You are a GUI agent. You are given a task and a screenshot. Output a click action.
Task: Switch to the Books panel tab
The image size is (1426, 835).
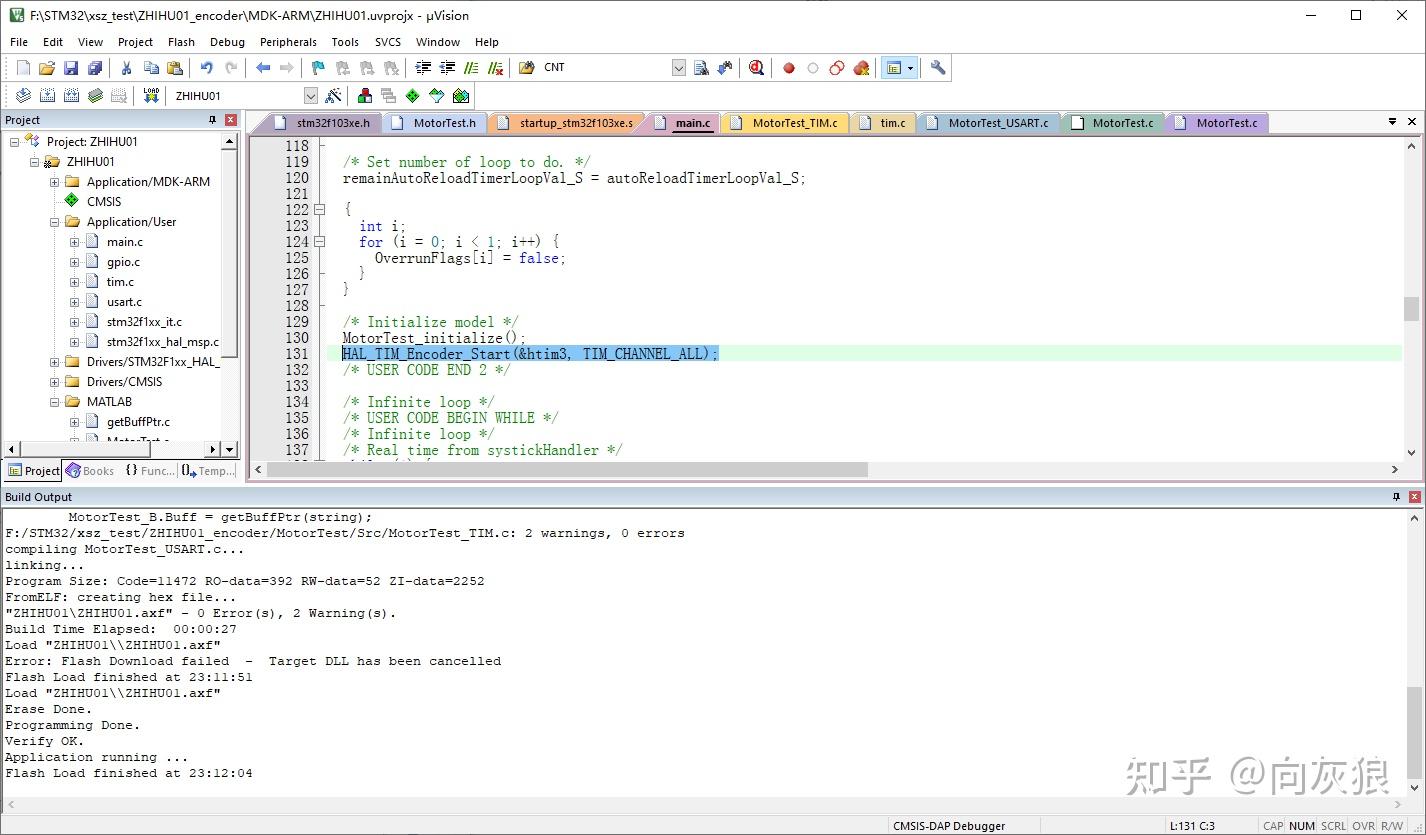pos(90,471)
